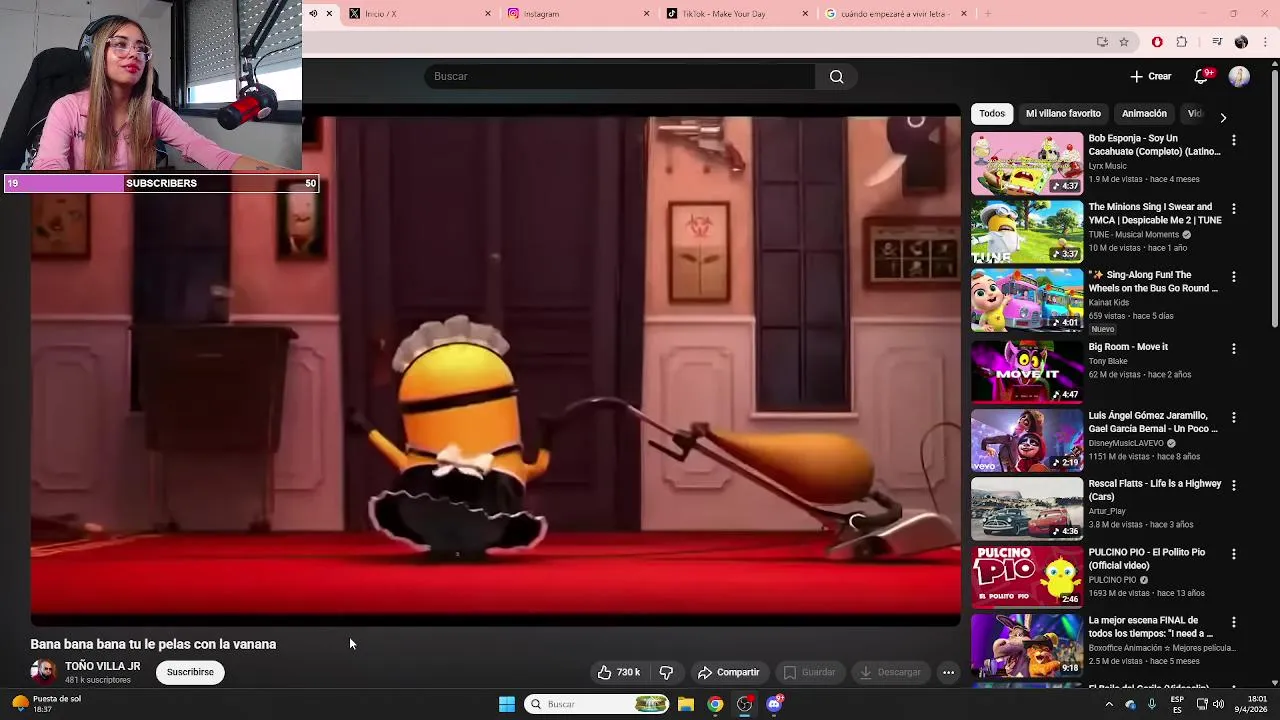Show hidden system tray icons chevron
1280x720 pixels.
pos(1109,704)
